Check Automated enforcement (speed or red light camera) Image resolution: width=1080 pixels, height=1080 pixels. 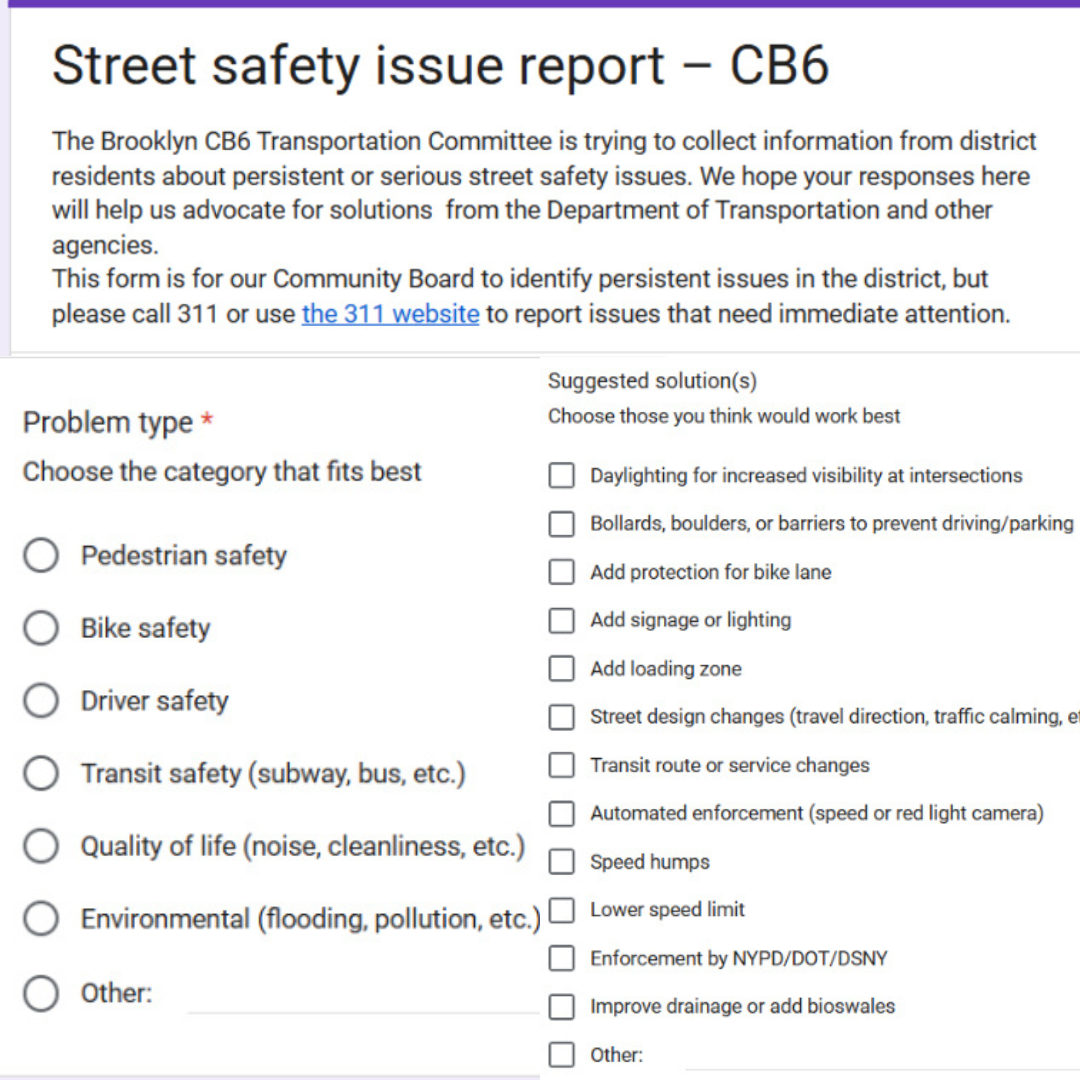coord(562,813)
